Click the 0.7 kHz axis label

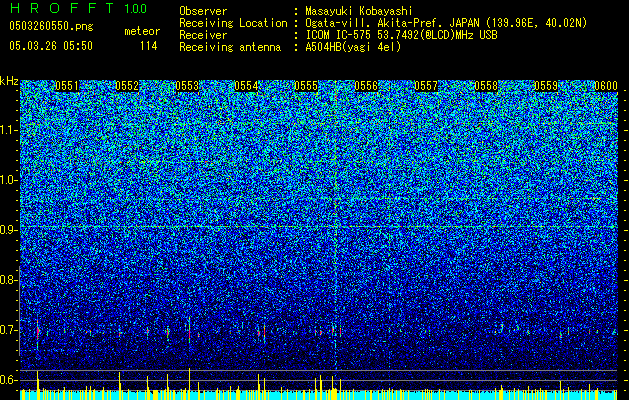pyautogui.click(x=8, y=329)
